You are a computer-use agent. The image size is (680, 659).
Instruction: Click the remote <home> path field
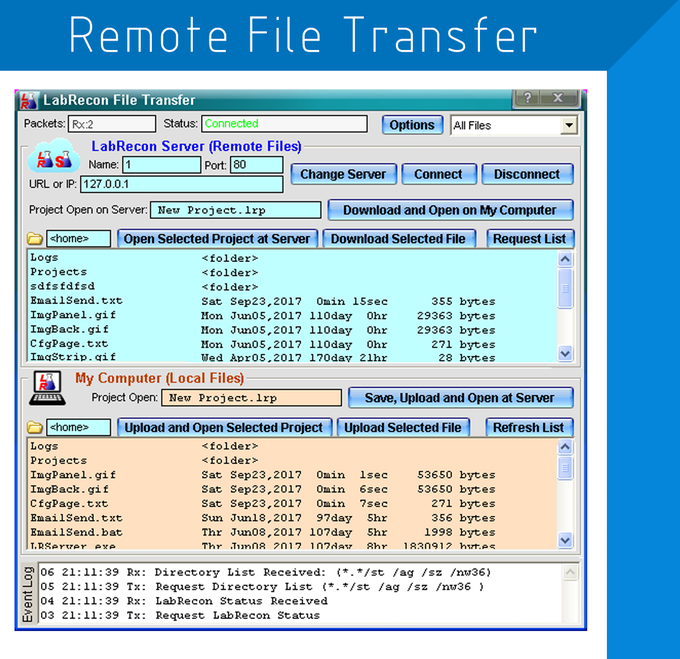coord(78,238)
